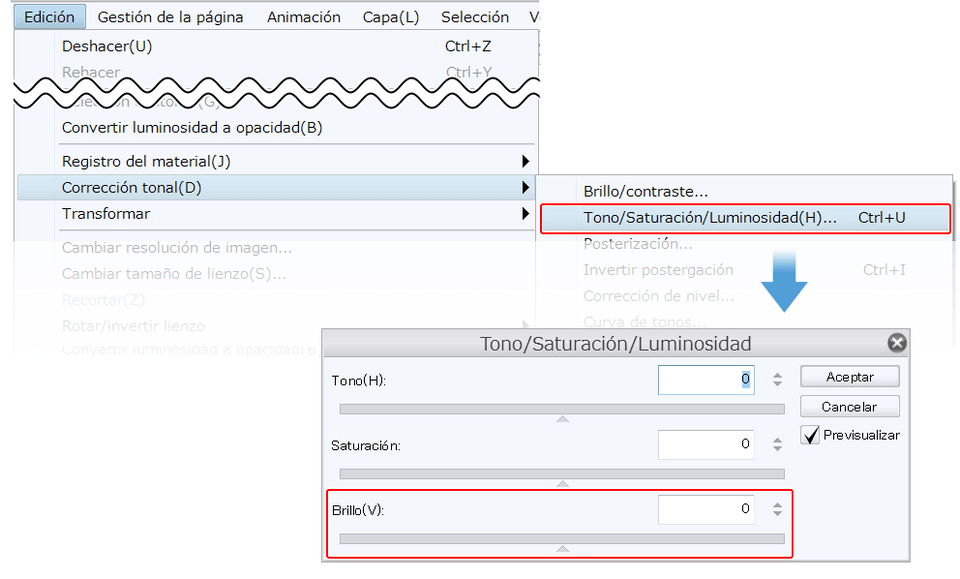Click the Saturación stepper arrows
Viewport: 960px width, 579px height.
[x=777, y=444]
